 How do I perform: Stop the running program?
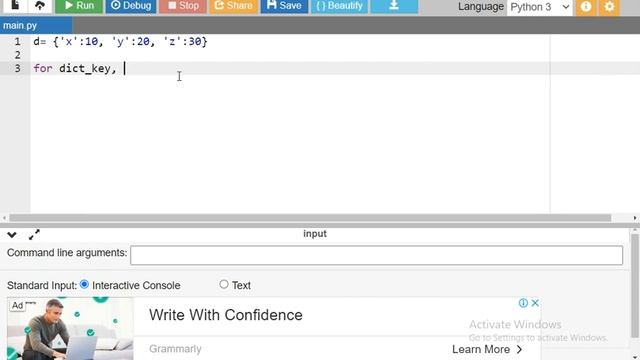183,6
